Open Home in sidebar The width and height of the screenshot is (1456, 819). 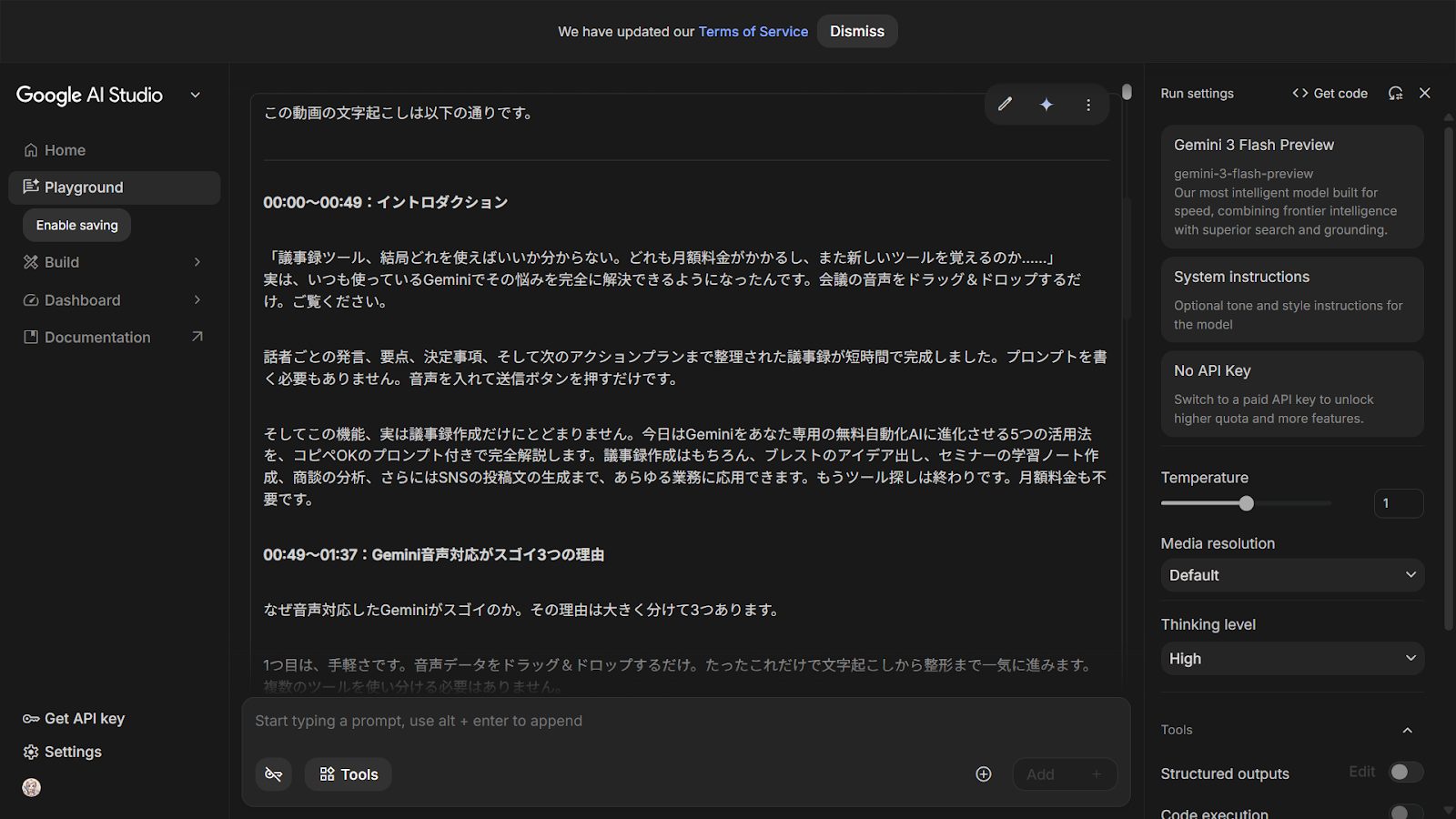tap(65, 150)
